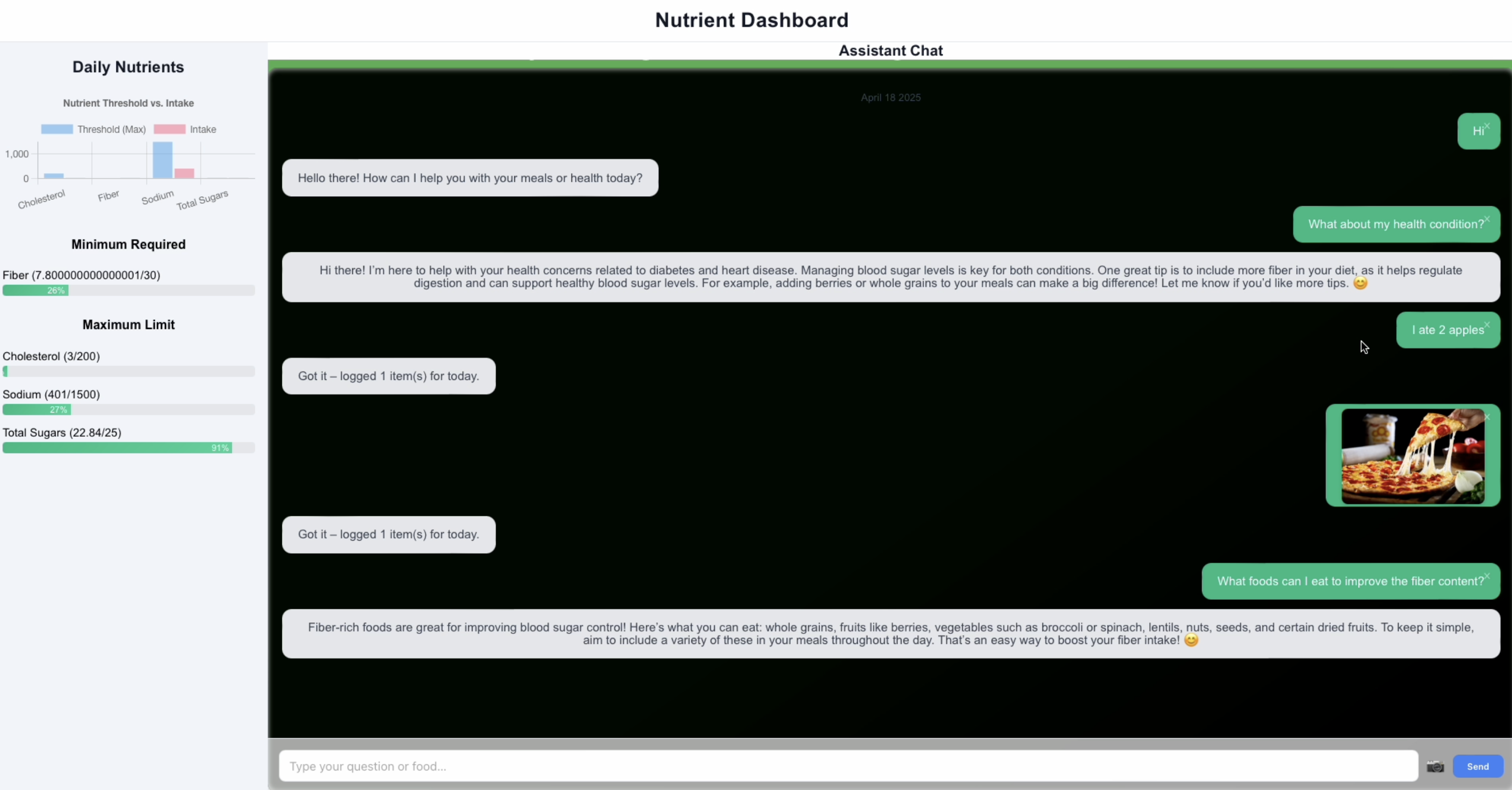The width and height of the screenshot is (1512, 790).
Task: Click the Total Sugars 91% progress bar
Action: pos(117,448)
